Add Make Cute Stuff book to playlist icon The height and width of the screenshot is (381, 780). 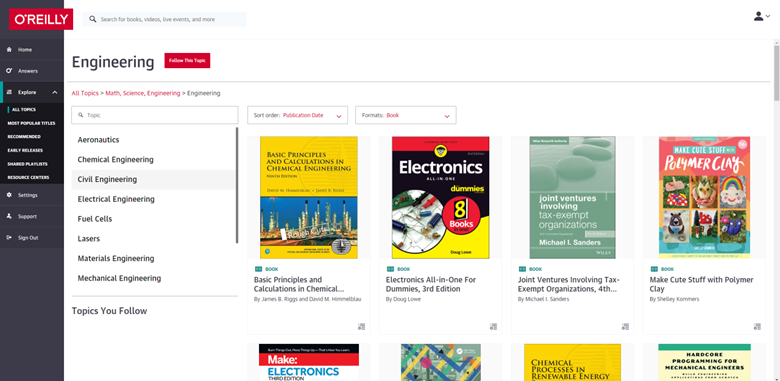(757, 327)
